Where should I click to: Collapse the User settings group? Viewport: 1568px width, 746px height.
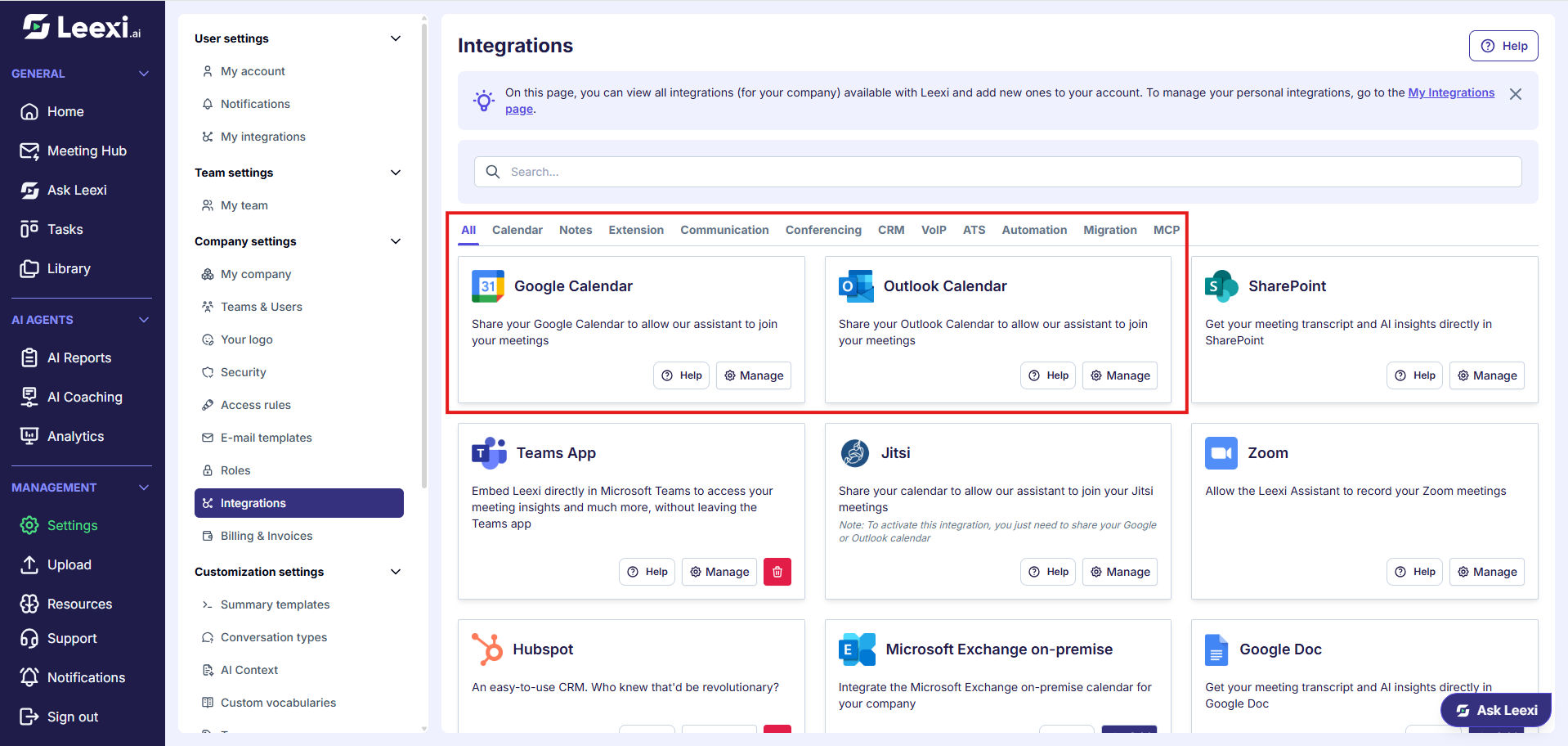[x=396, y=38]
